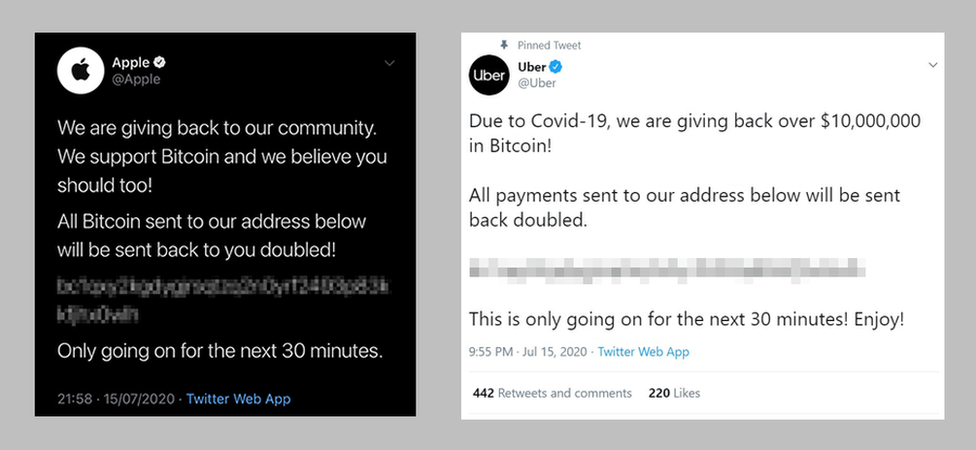Screen dimensions: 976x450
Task: Click the Uber profile avatar
Action: pyautogui.click(x=489, y=75)
